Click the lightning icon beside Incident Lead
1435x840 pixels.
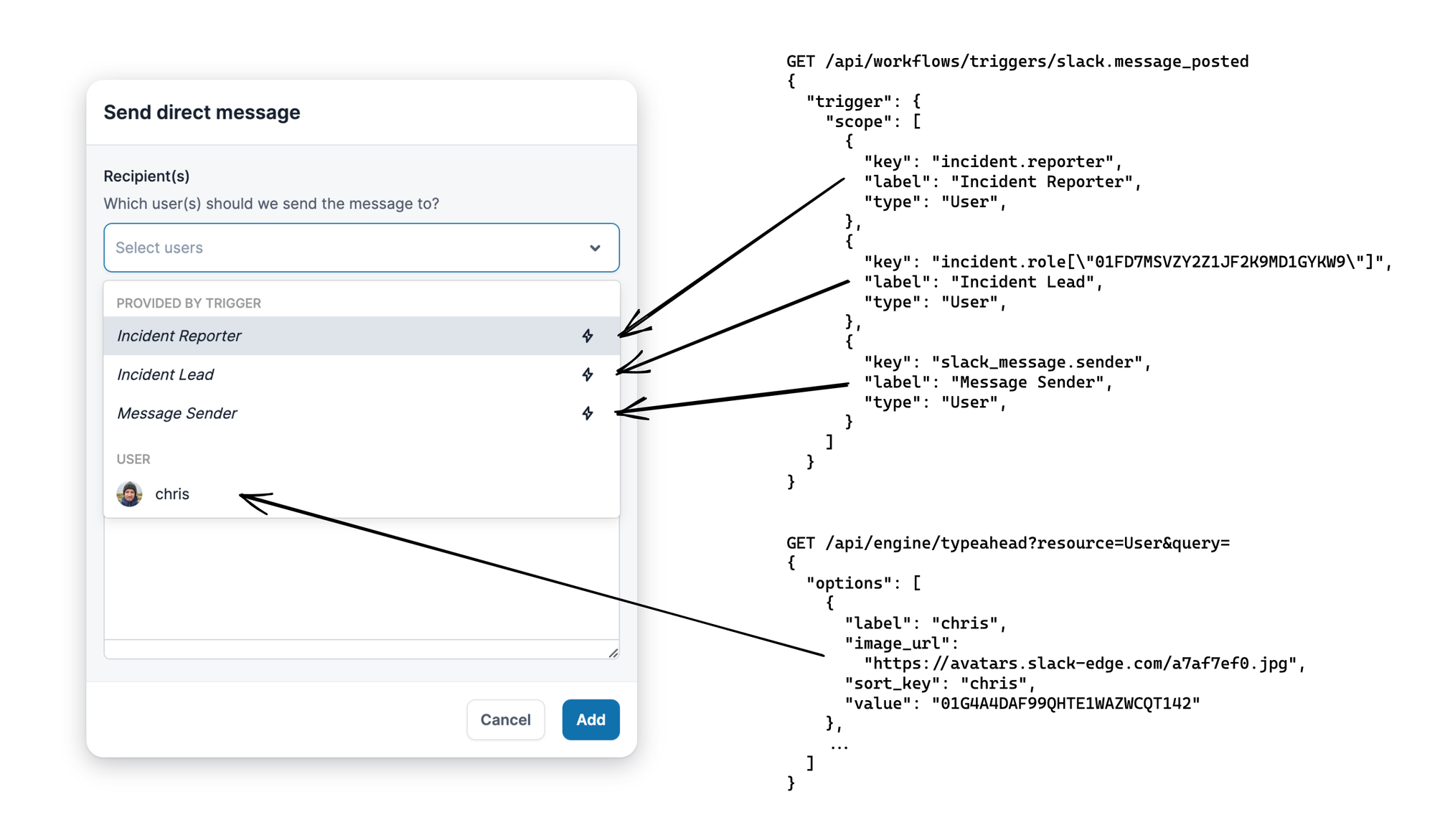pyautogui.click(x=587, y=374)
